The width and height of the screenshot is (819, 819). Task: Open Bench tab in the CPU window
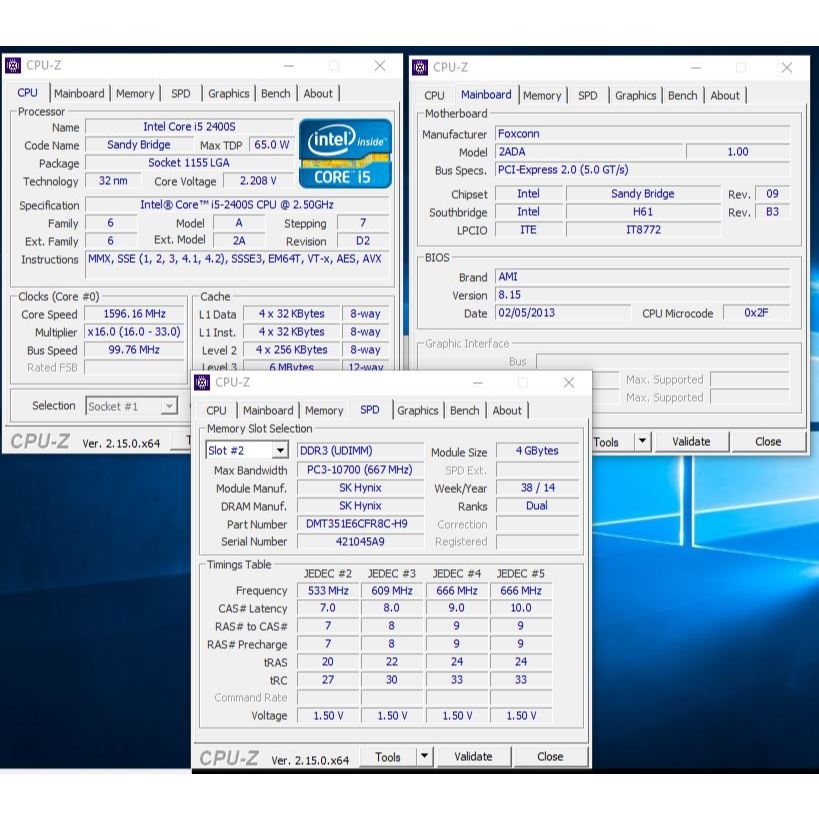pyautogui.click(x=275, y=93)
